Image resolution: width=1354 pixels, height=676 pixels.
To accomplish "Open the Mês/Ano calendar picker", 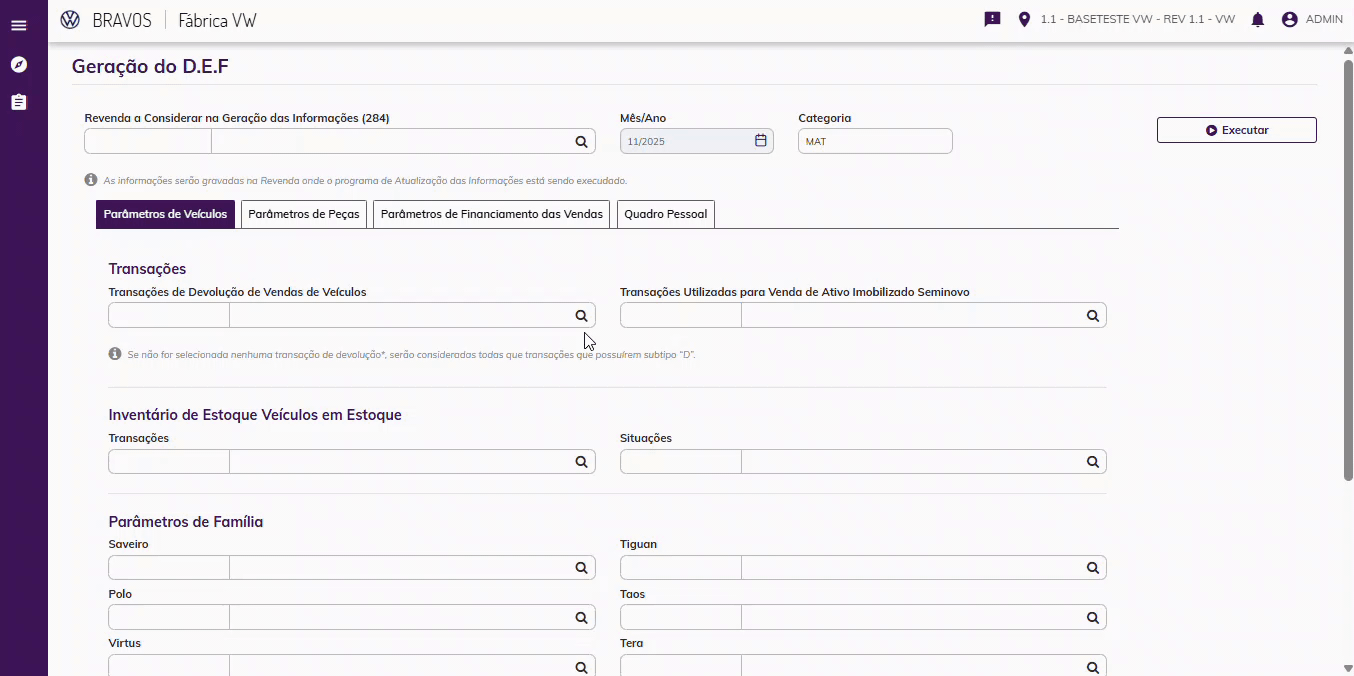I will (x=760, y=141).
